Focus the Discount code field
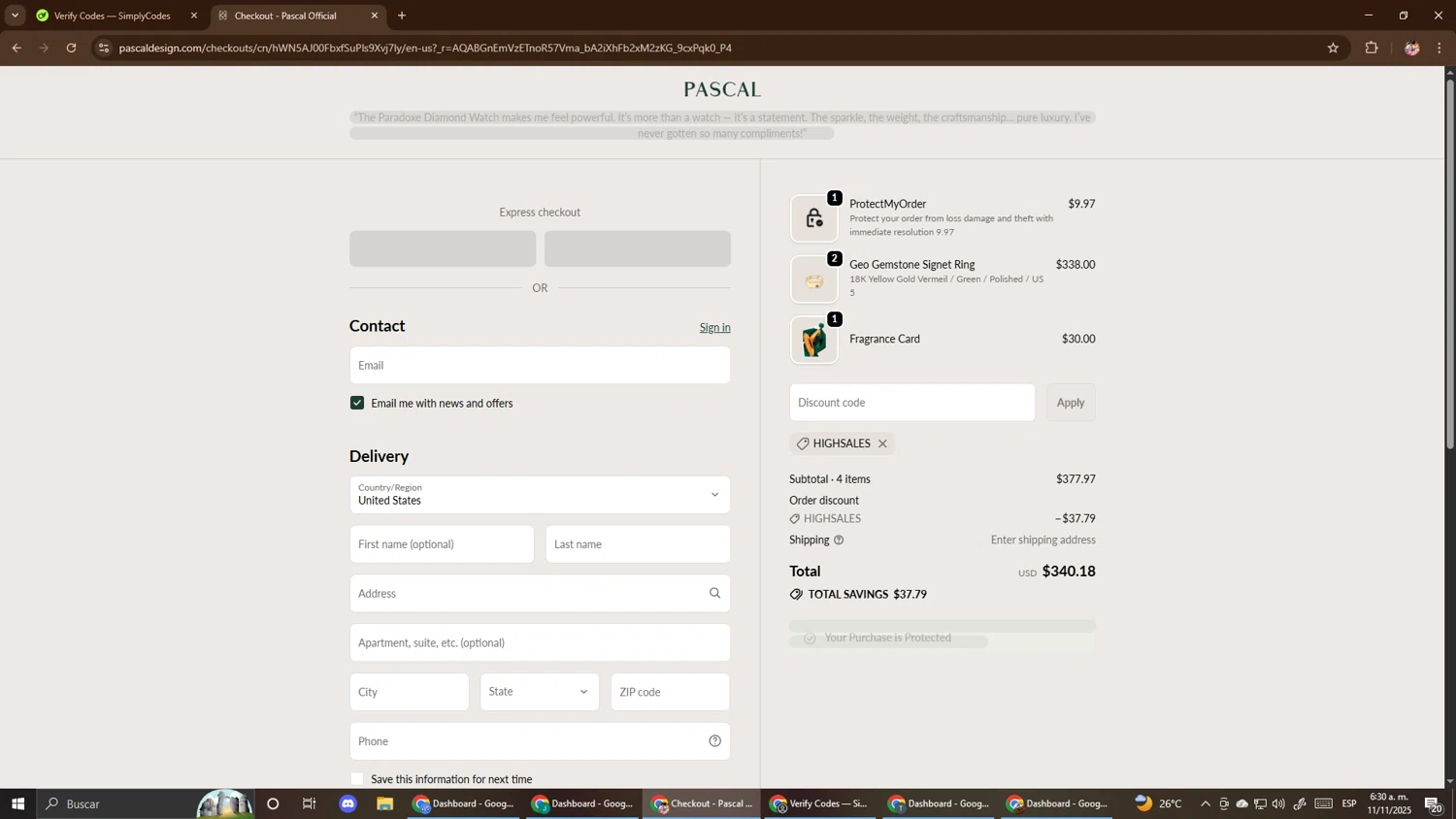1456x819 pixels. pos(912,403)
